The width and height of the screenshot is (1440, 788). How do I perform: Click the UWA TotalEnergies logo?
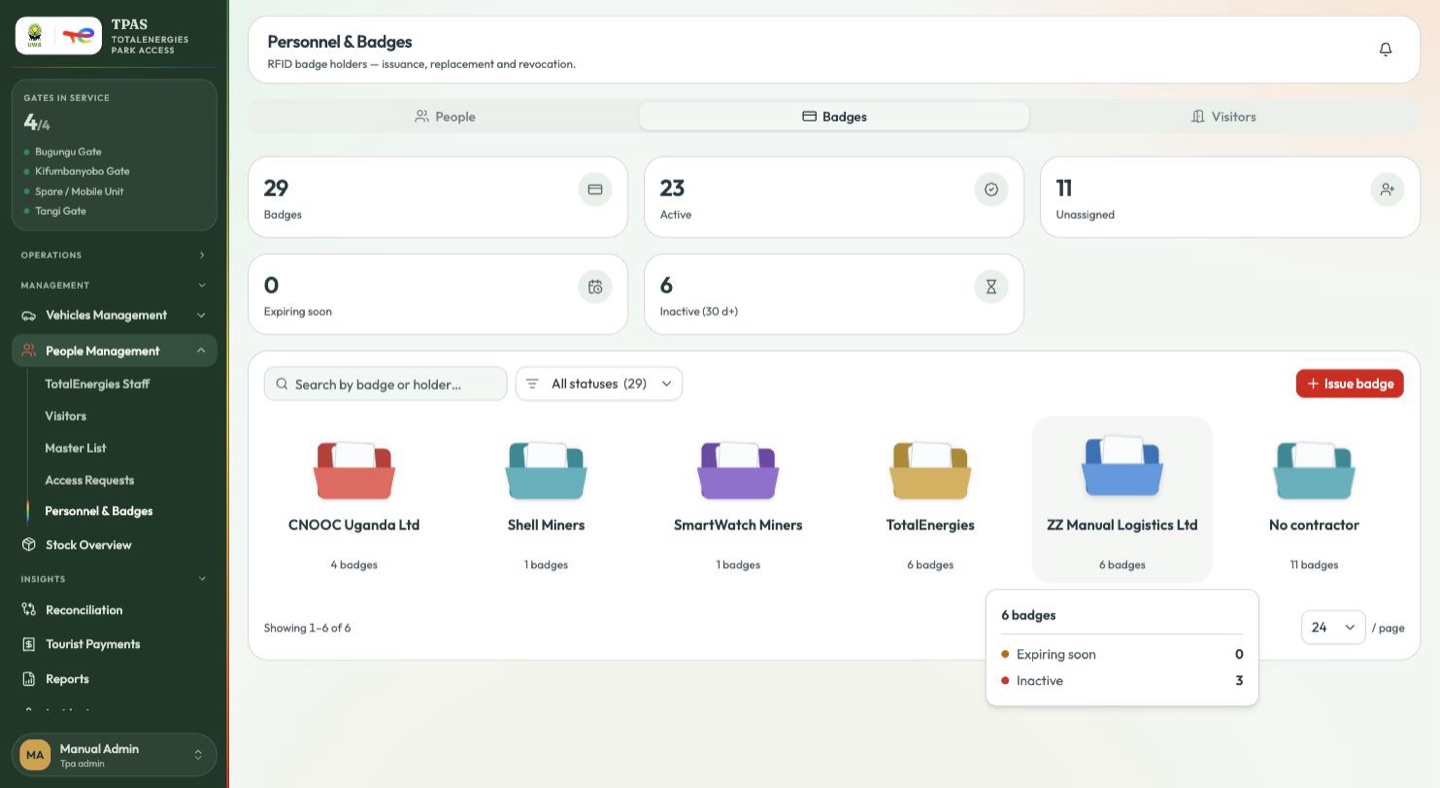58,36
